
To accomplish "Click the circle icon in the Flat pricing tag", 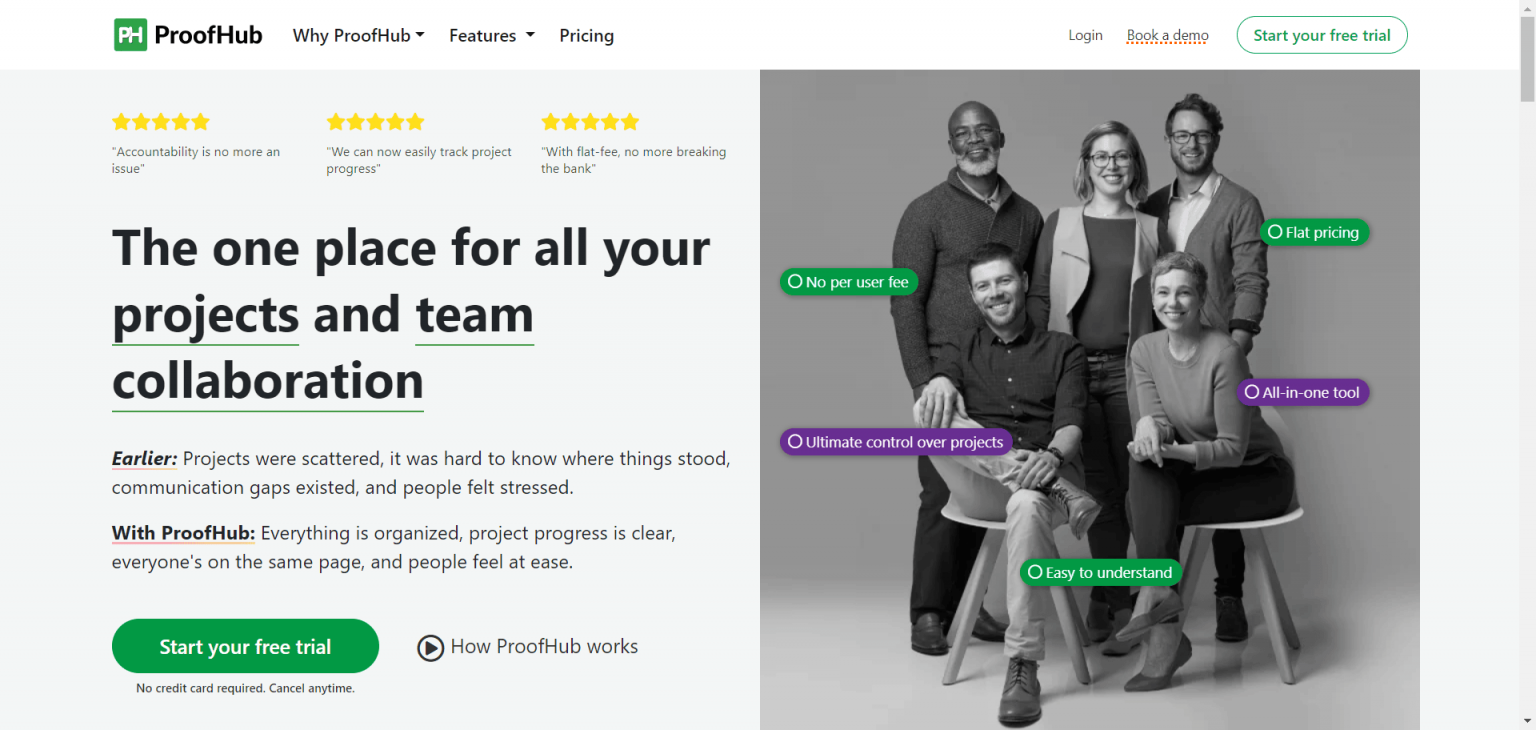I will [x=1276, y=232].
